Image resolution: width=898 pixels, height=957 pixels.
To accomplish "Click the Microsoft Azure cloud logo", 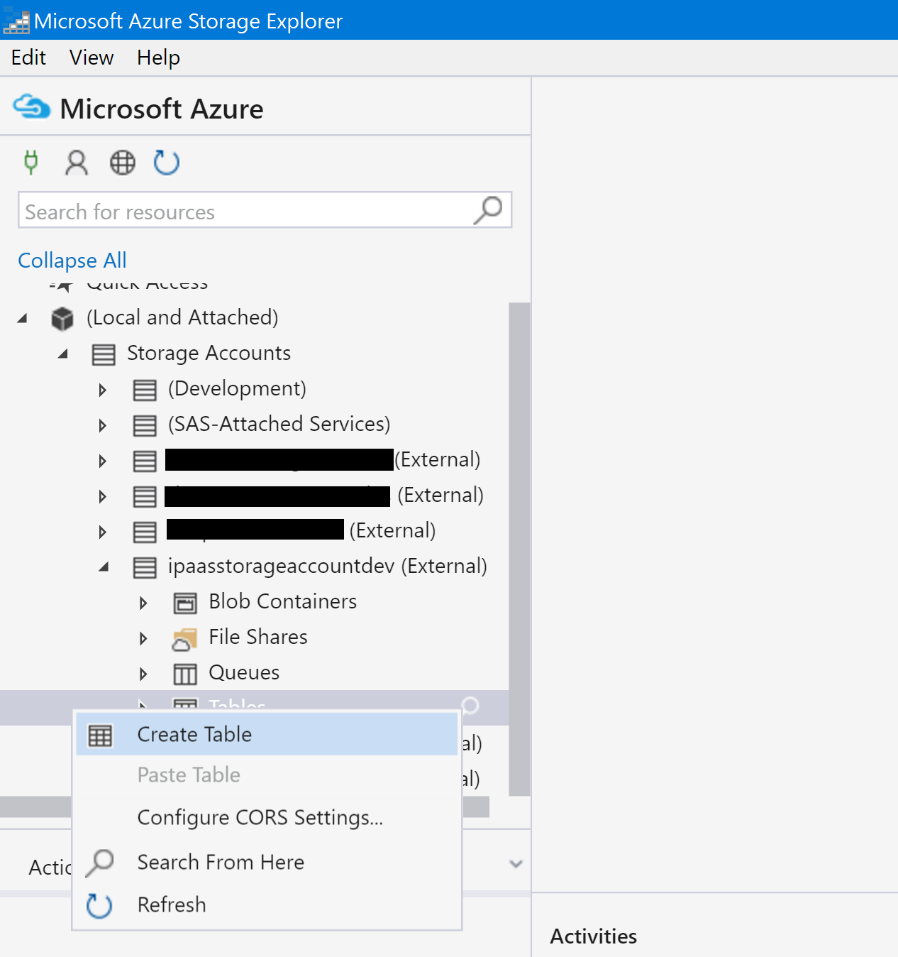I will coord(32,108).
